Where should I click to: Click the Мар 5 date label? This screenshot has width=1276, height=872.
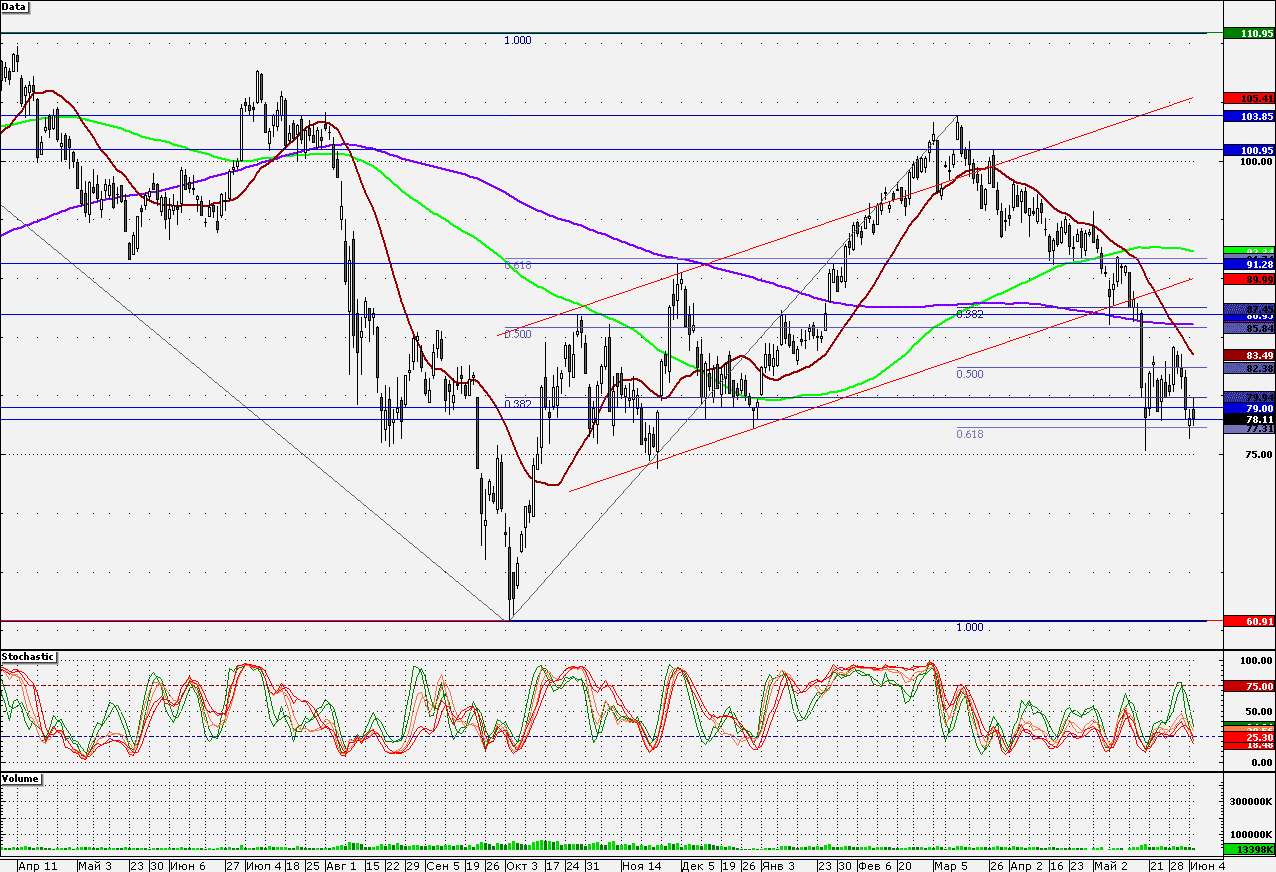(950, 865)
